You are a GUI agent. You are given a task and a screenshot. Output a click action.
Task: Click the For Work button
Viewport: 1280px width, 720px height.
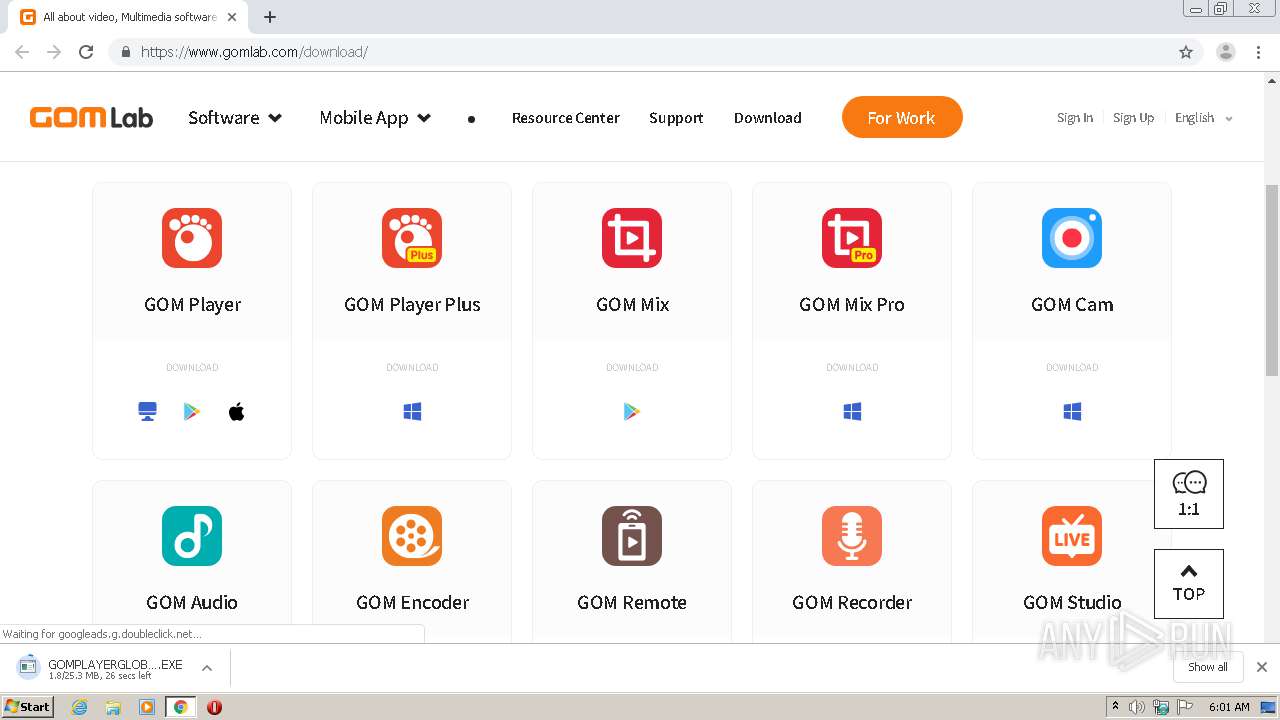(x=902, y=117)
